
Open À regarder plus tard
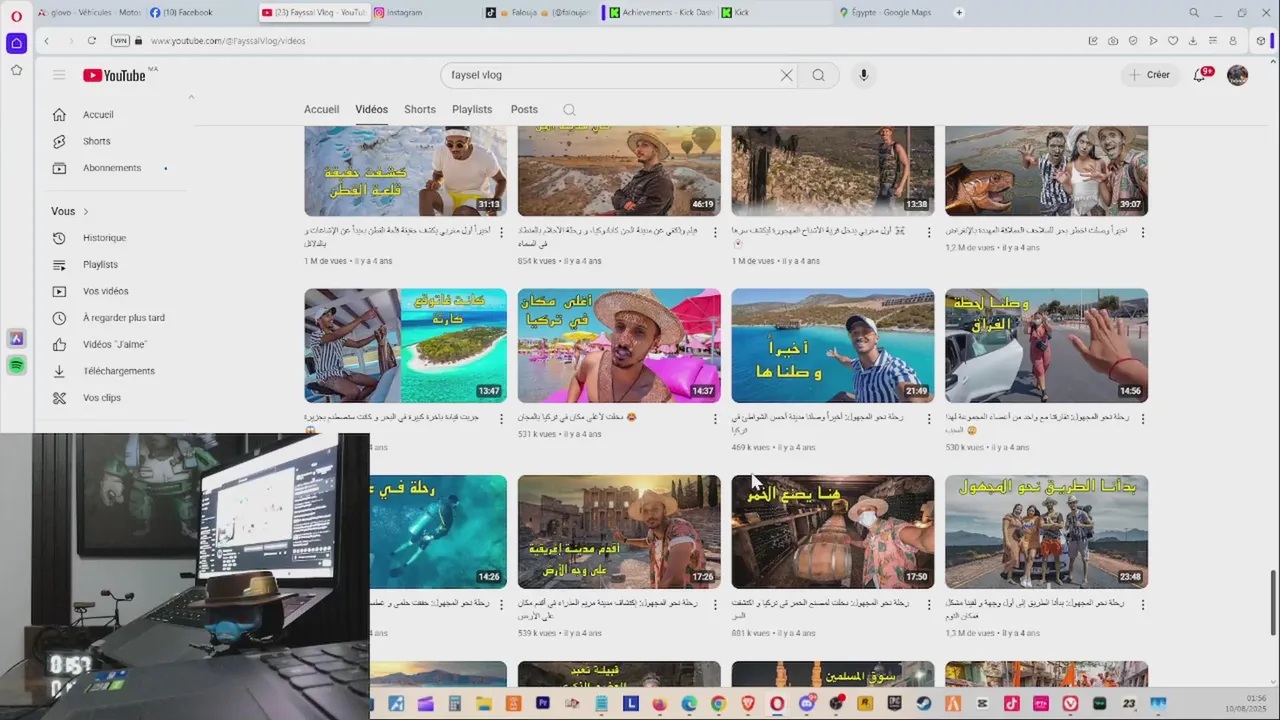pos(123,318)
